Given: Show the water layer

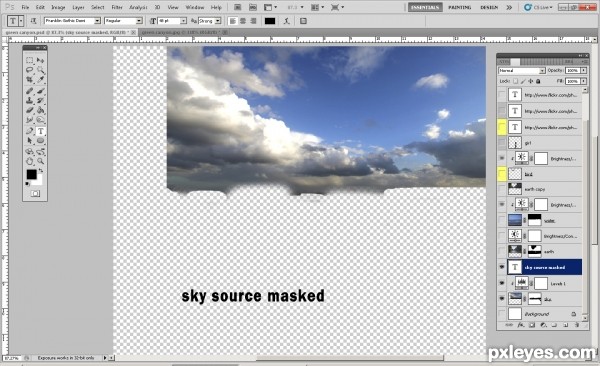Looking at the screenshot, I should [x=502, y=220].
